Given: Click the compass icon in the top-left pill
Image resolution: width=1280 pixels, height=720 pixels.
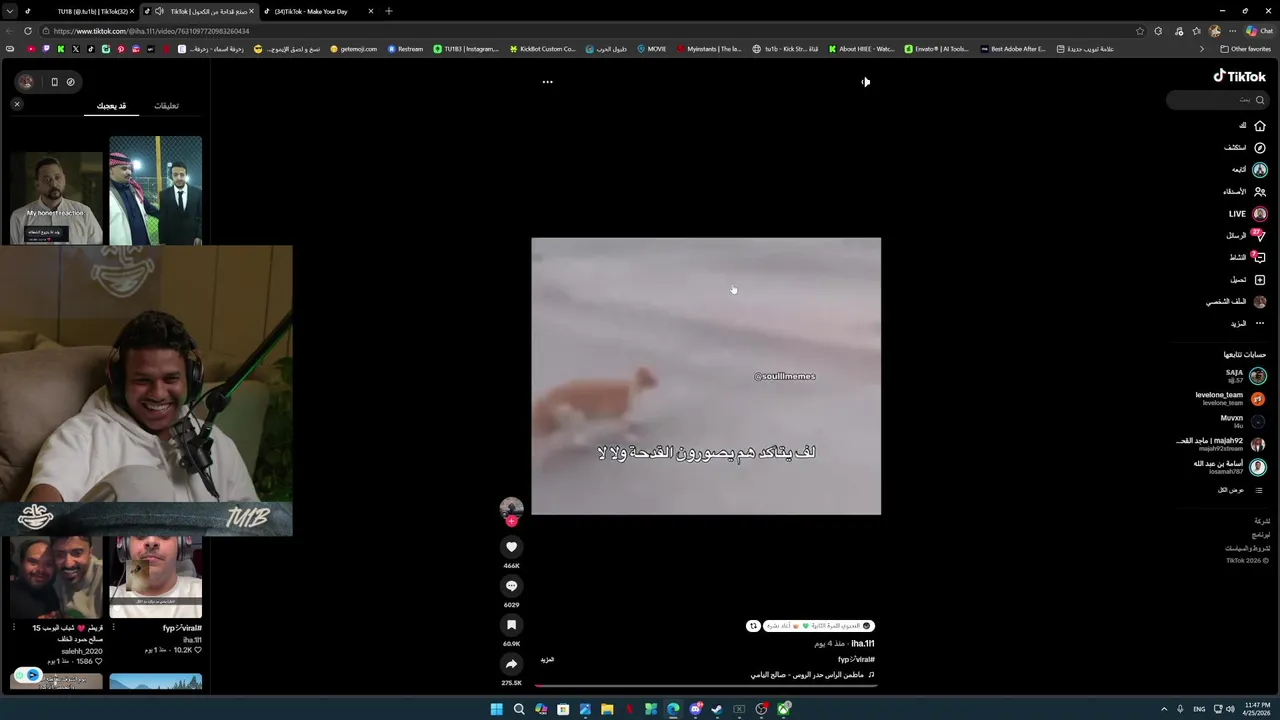Looking at the screenshot, I should (70, 82).
